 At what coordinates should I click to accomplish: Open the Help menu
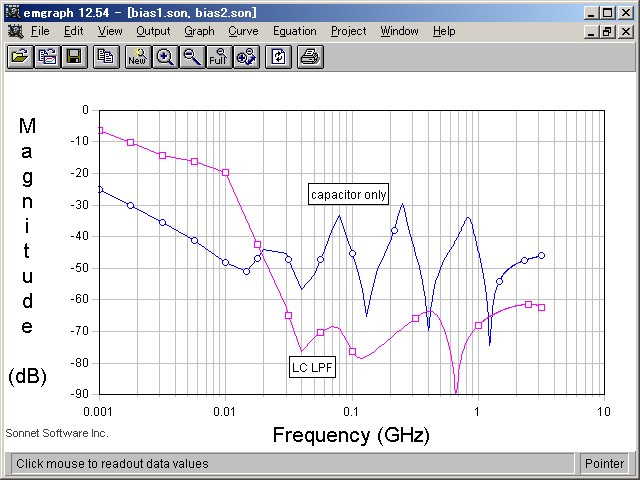(444, 31)
